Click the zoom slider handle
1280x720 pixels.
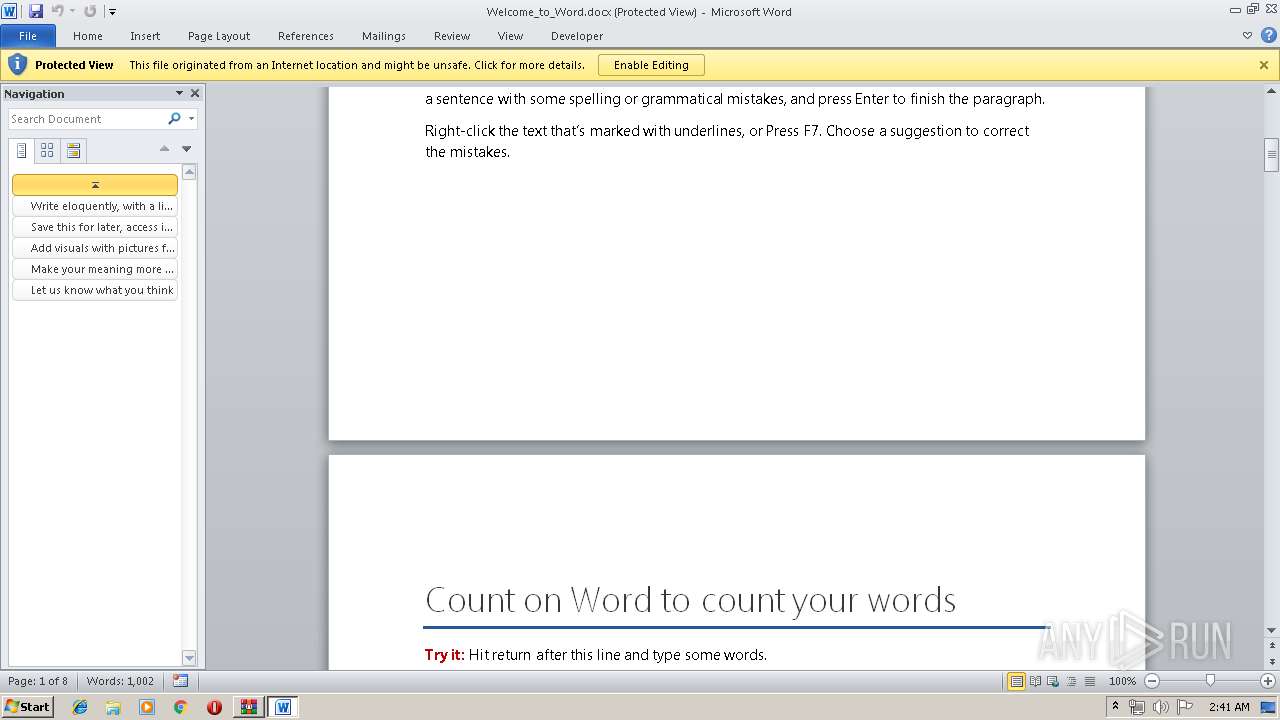click(x=1210, y=681)
